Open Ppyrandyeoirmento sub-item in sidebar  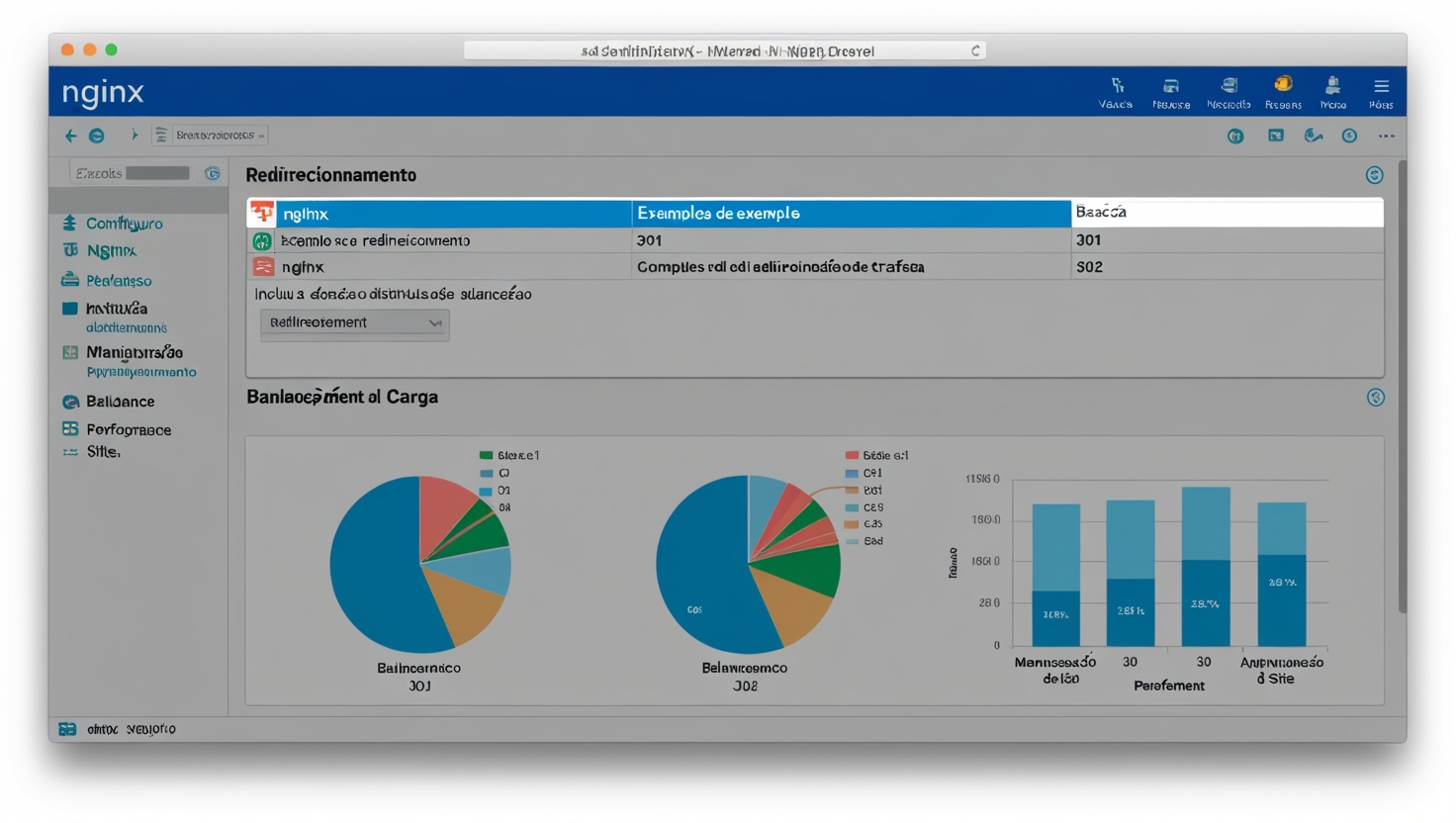click(141, 372)
